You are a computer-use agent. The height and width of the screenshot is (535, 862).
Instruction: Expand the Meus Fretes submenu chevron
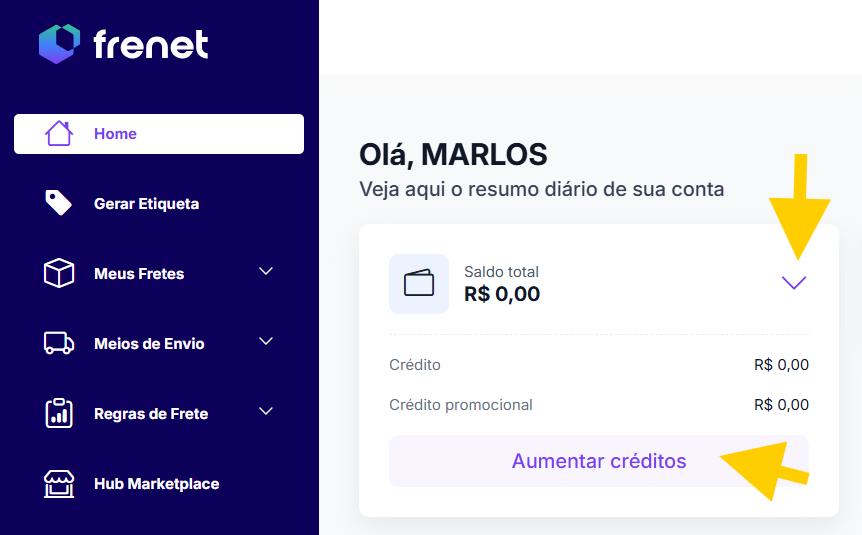coord(266,271)
